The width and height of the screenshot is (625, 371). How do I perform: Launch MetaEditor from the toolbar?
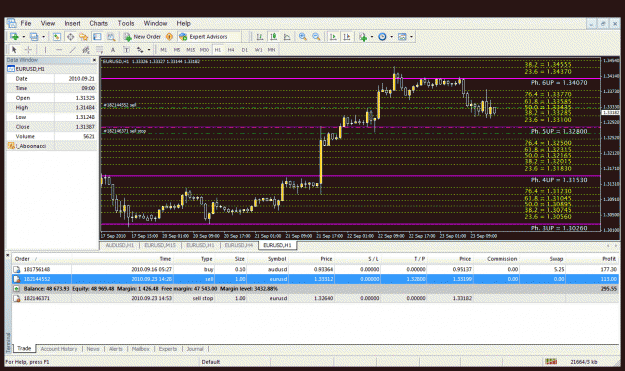[x=169, y=37]
